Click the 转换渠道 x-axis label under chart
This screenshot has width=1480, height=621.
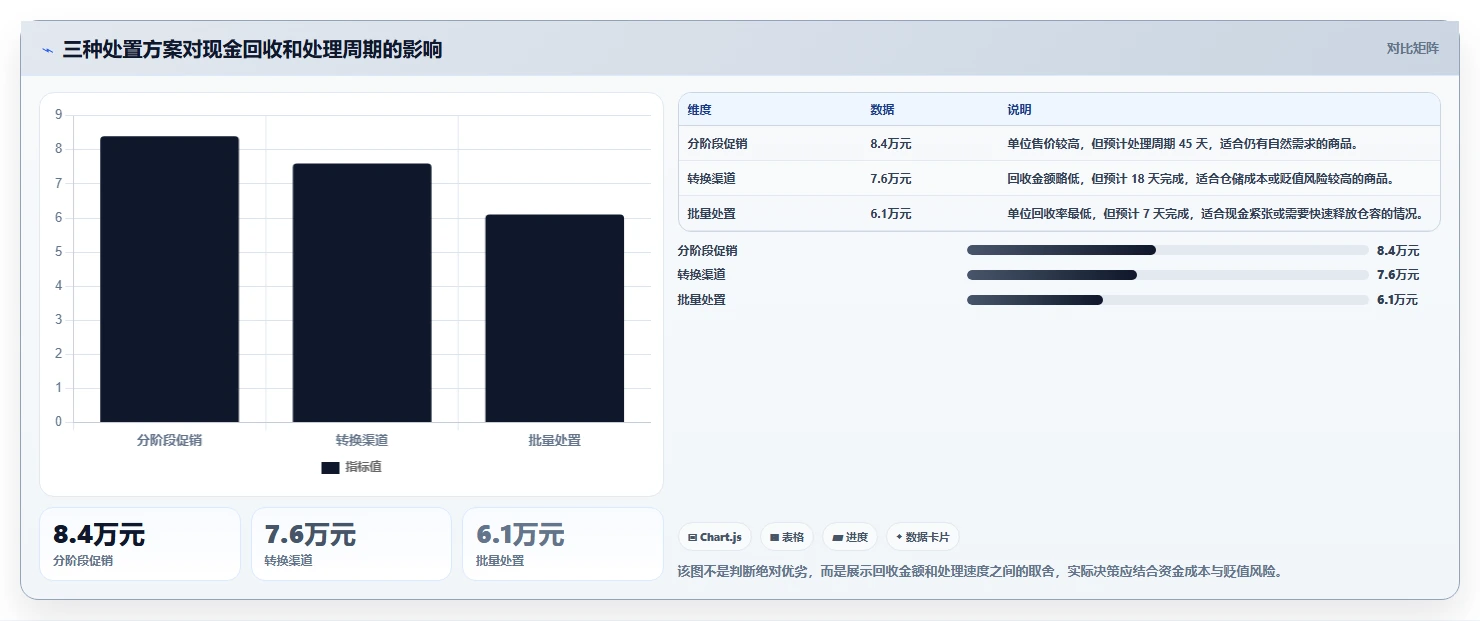(x=362, y=440)
